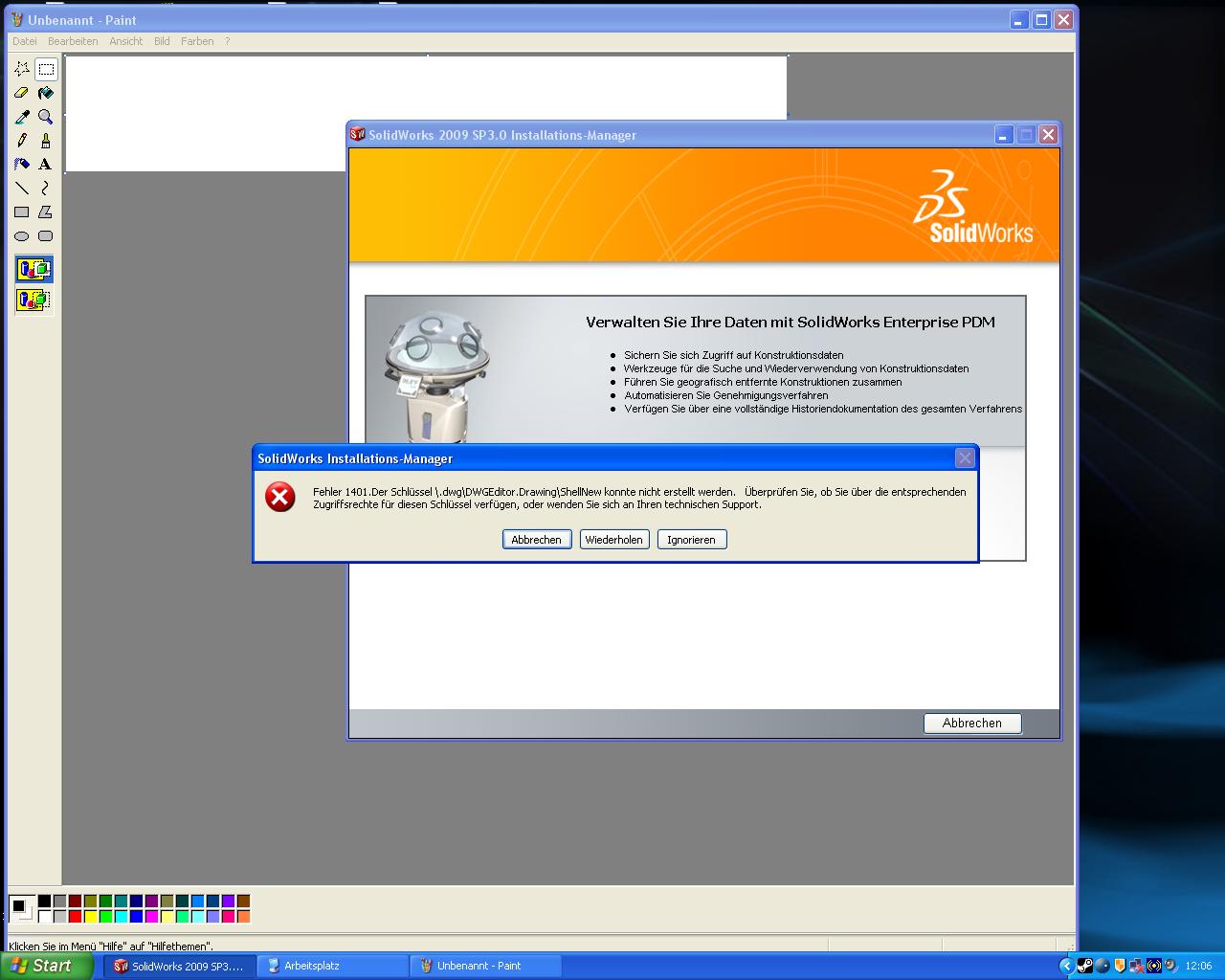Select the Rectangle shape tool
Image resolution: width=1225 pixels, height=980 pixels.
click(22, 212)
